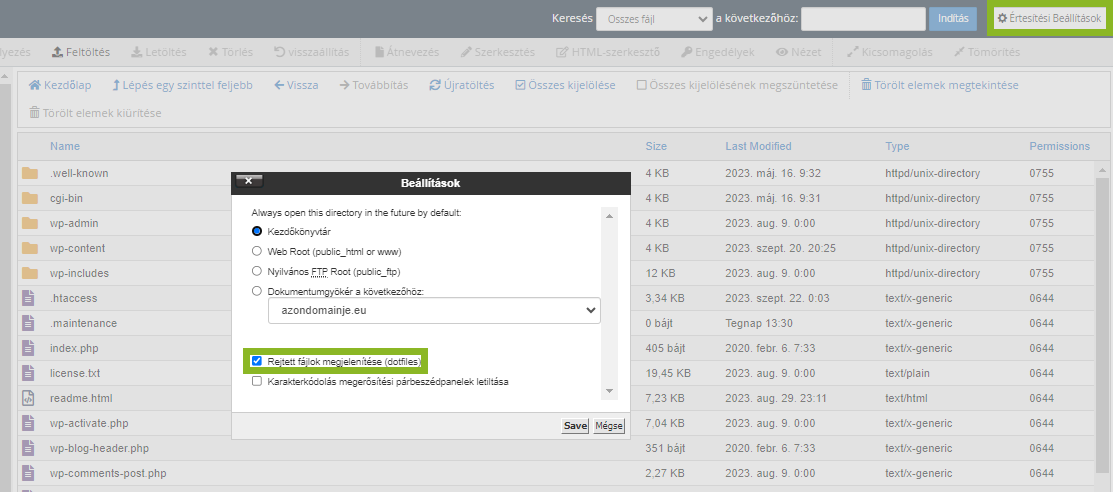The height and width of the screenshot is (492, 1113).
Task: Click Lépés egy szinttel feljebb icon
Action: (117, 85)
